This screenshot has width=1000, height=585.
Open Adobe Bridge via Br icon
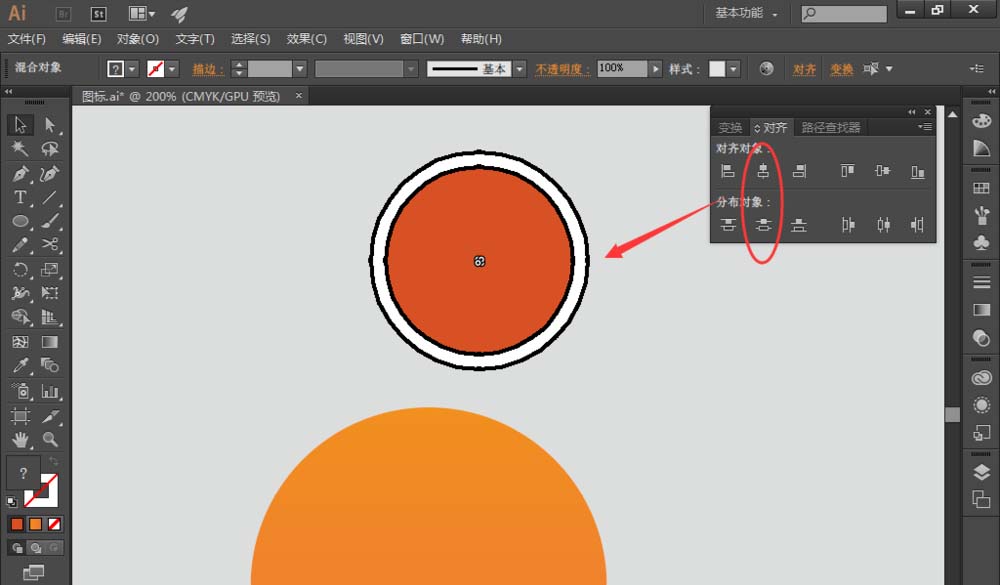[x=63, y=13]
